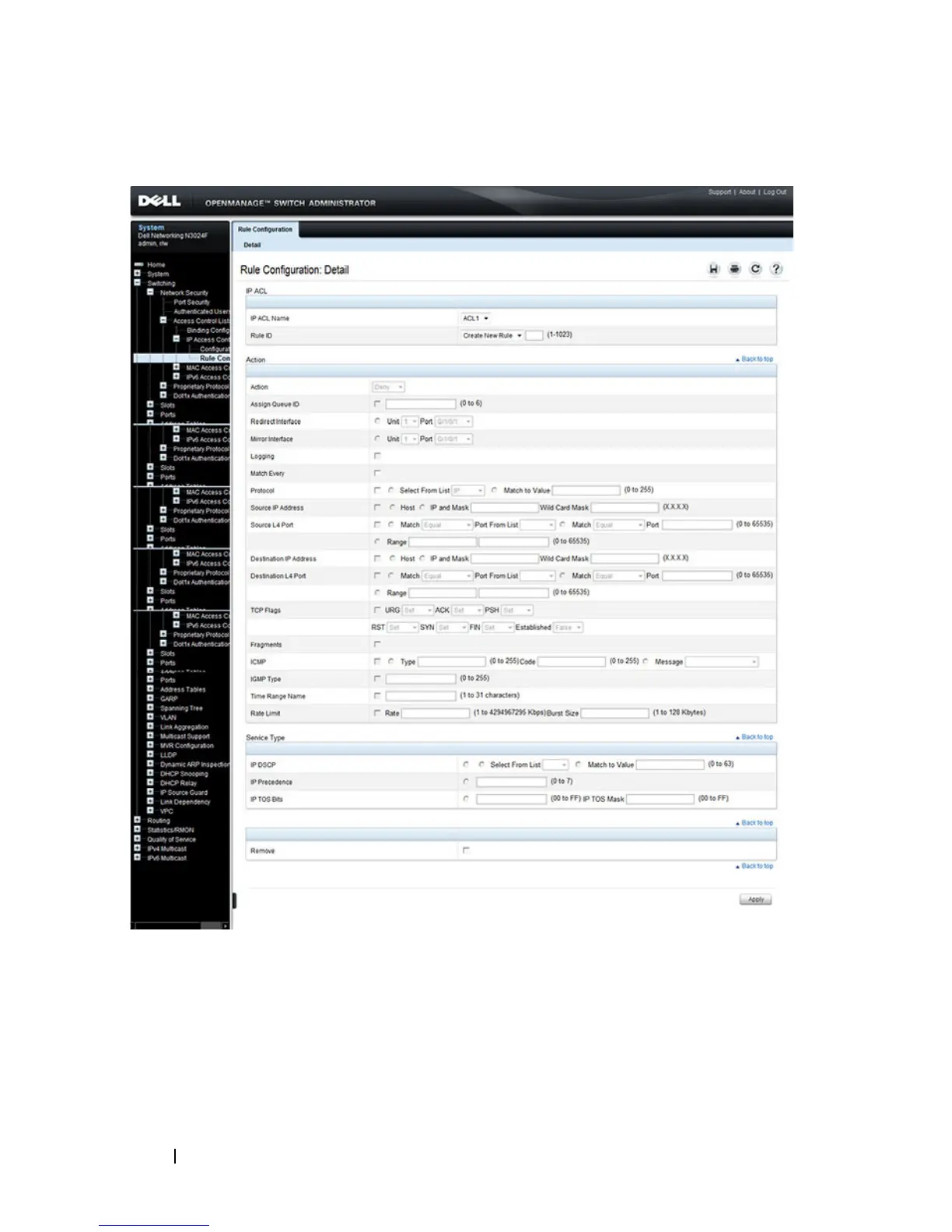Expand the IPv6 Multicast node

click(x=138, y=857)
